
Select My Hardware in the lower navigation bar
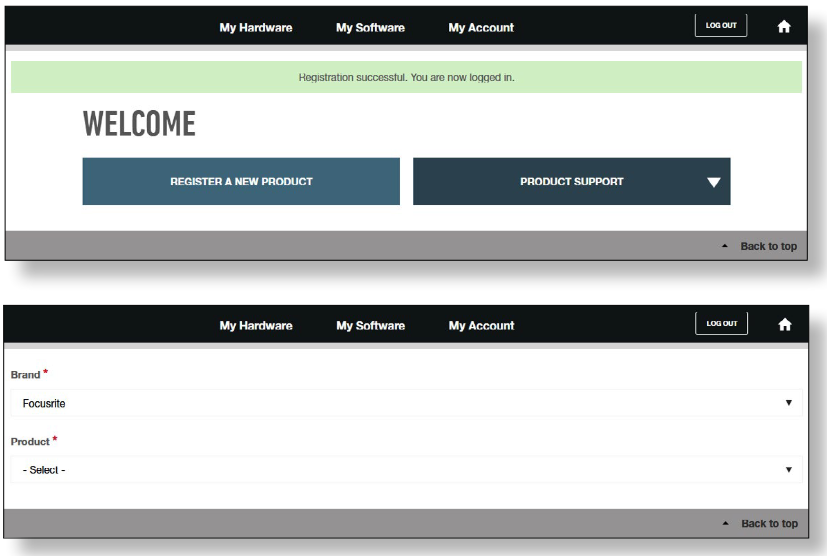(256, 326)
